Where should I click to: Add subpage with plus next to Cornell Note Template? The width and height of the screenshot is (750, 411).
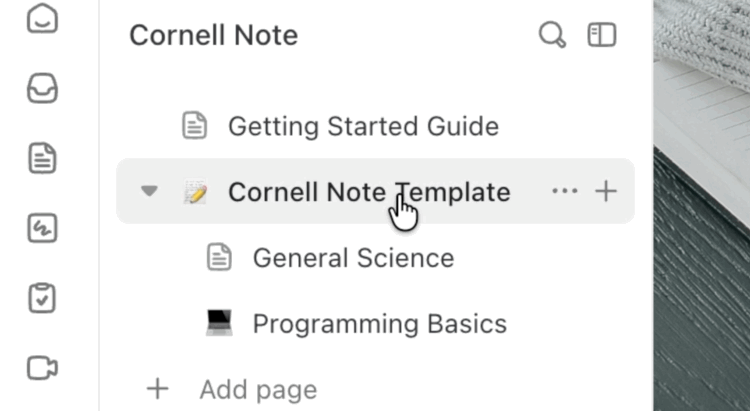606,191
